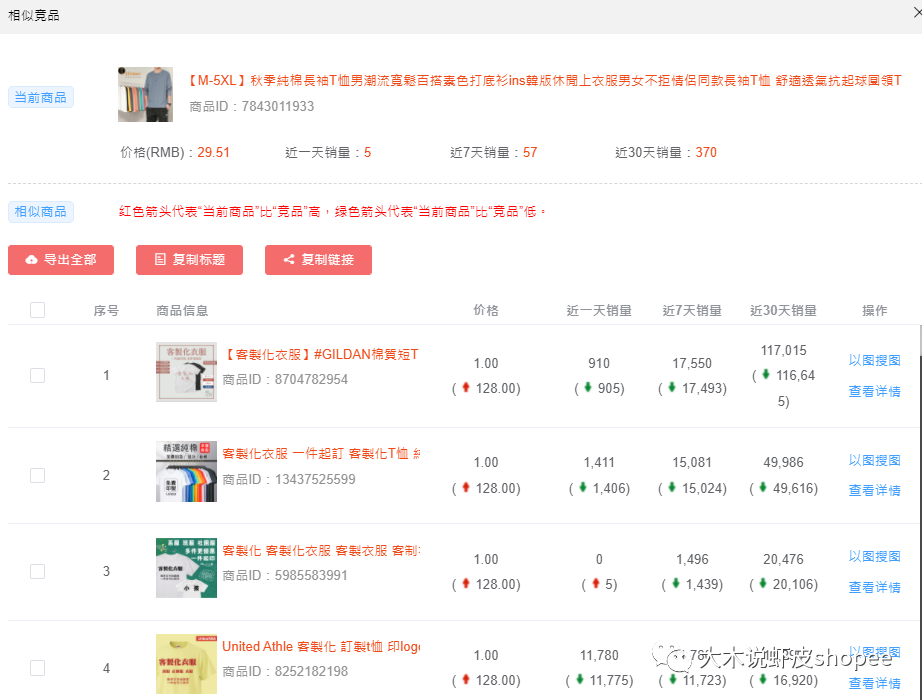
Task: Click 商品ID：5985583991 text
Action: click(285, 575)
